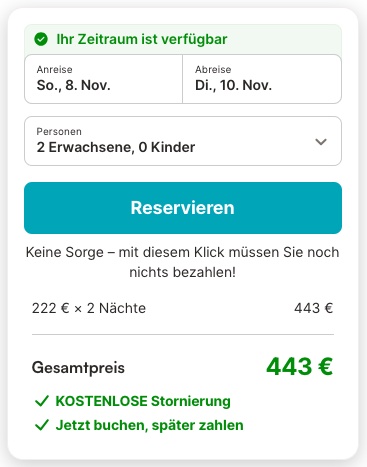Click the checkmark beside Jetzt buchen

tap(42, 425)
